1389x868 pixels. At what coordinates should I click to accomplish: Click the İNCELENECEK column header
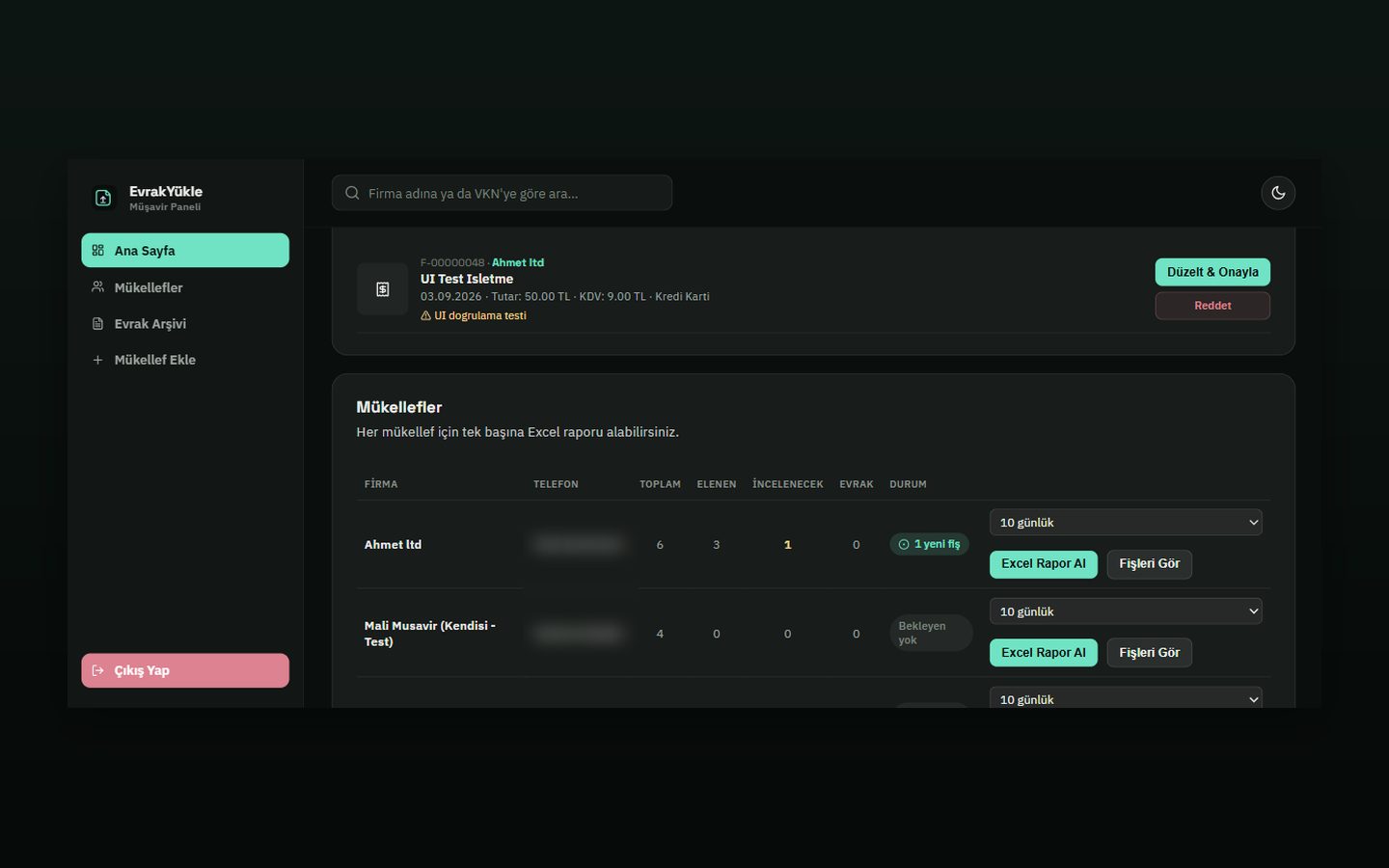click(x=788, y=484)
